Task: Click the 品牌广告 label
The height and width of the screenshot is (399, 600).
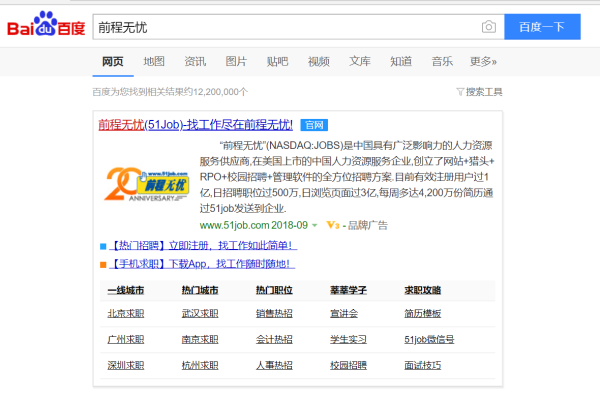Action: coord(367,225)
